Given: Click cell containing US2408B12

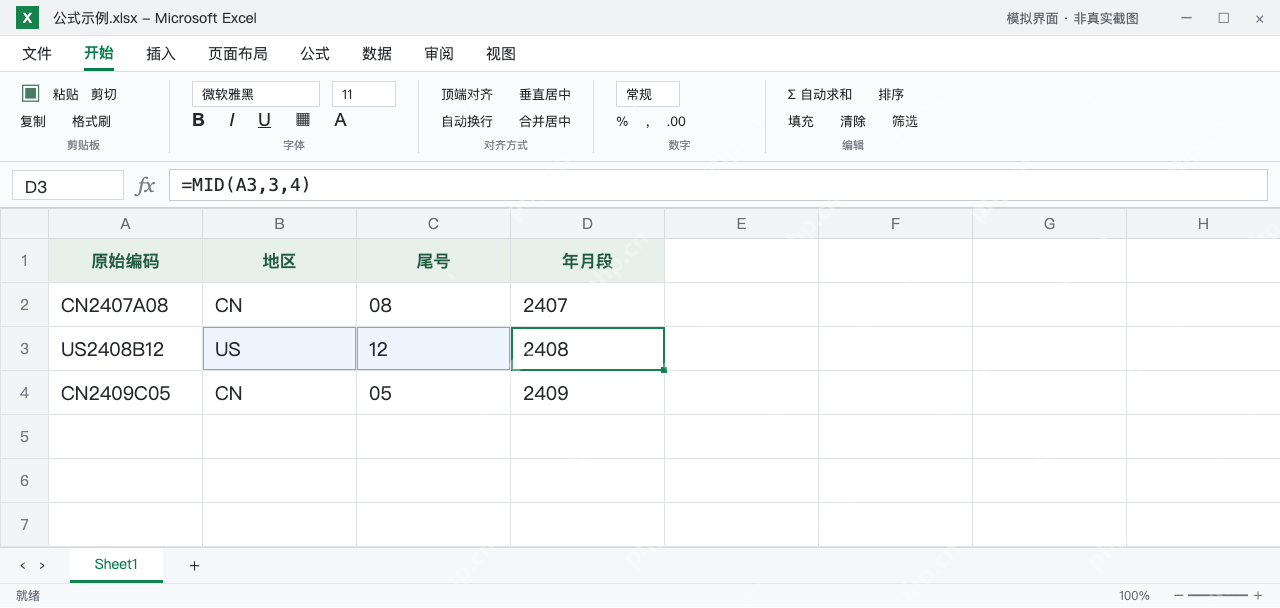Looking at the screenshot, I should click(125, 349).
